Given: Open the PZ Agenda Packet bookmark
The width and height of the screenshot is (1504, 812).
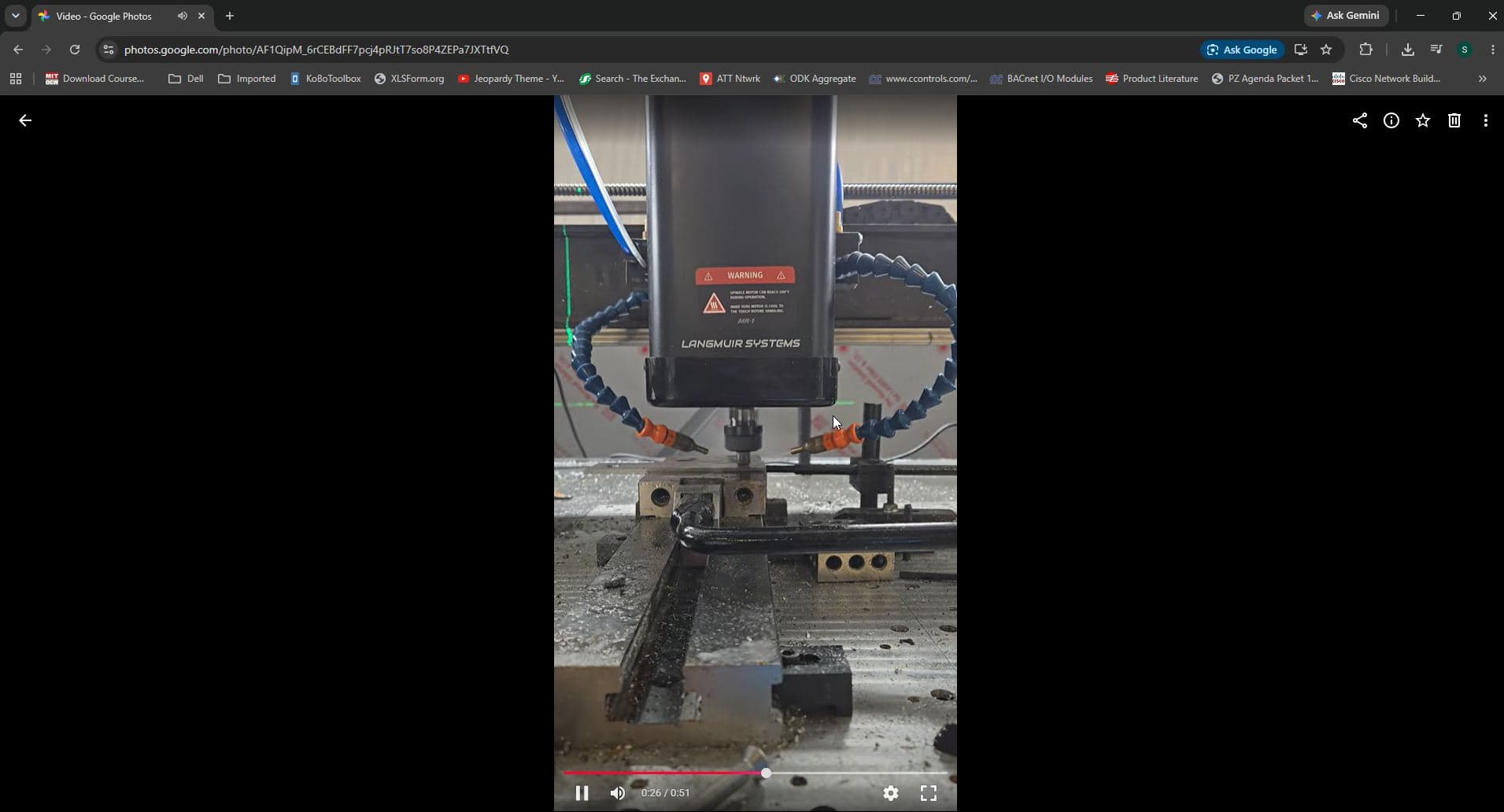Looking at the screenshot, I should [x=1265, y=79].
